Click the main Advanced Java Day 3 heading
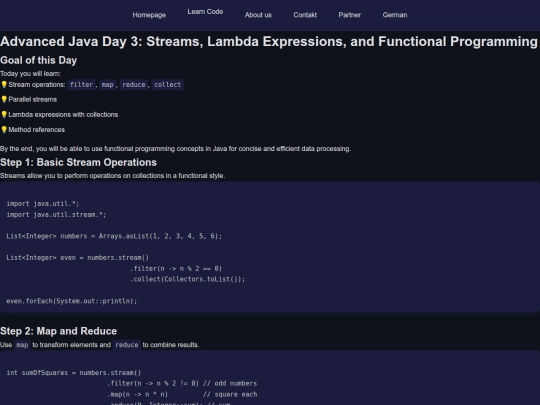Image resolution: width=540 pixels, height=405 pixels. (269, 41)
